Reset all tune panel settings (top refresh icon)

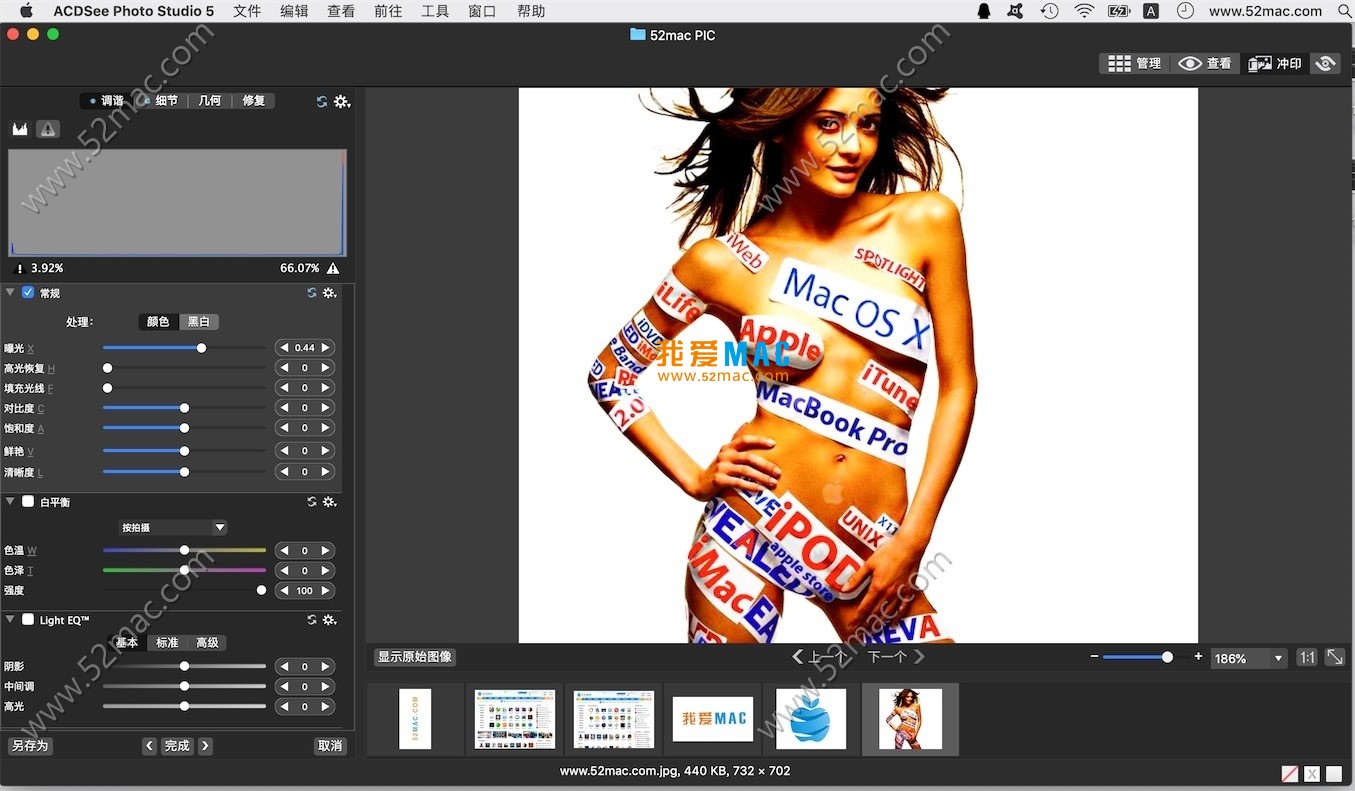coord(322,101)
